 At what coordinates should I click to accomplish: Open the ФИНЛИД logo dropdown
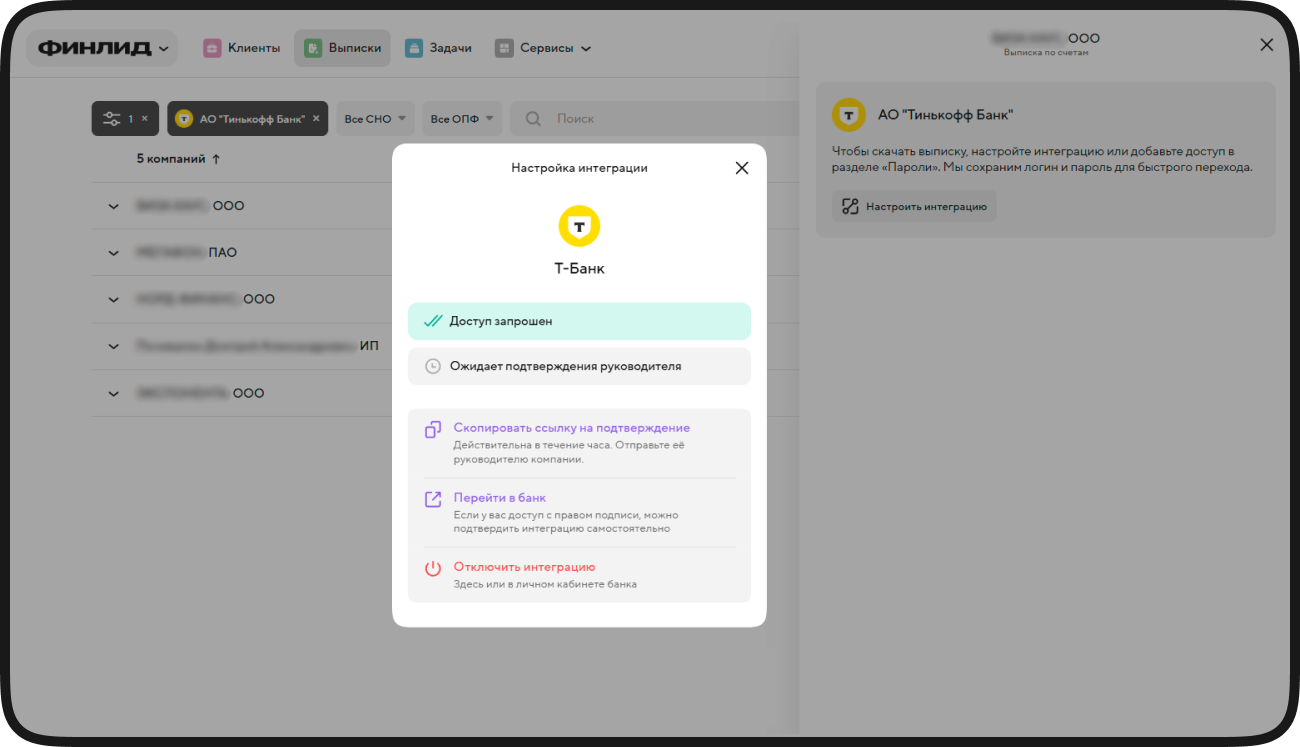[x=102, y=48]
